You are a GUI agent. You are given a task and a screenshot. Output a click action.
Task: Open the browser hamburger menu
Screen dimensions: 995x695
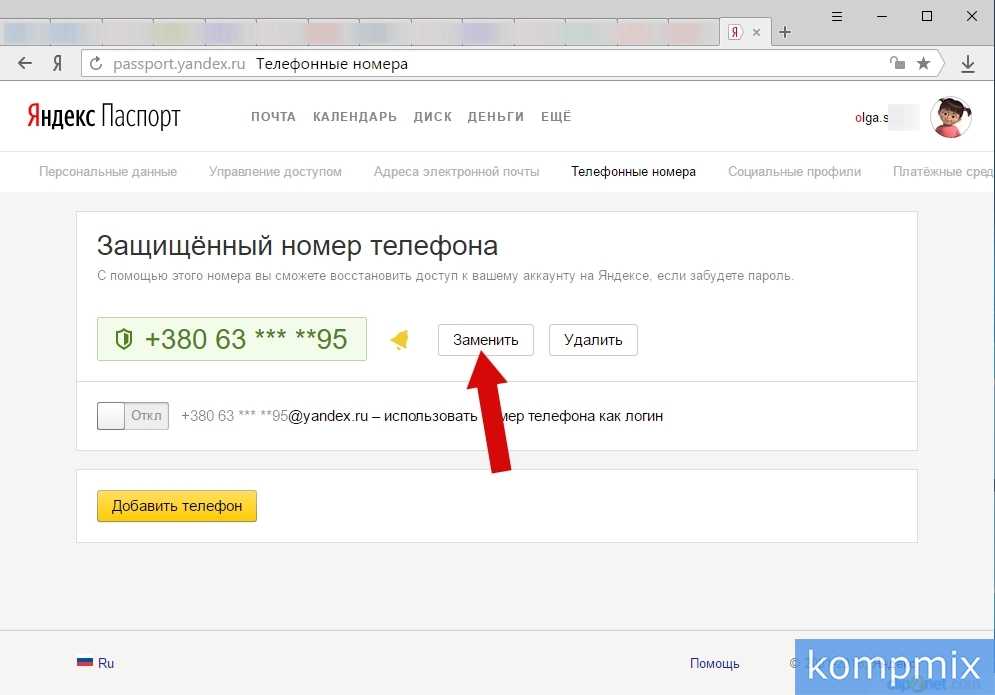(x=836, y=16)
